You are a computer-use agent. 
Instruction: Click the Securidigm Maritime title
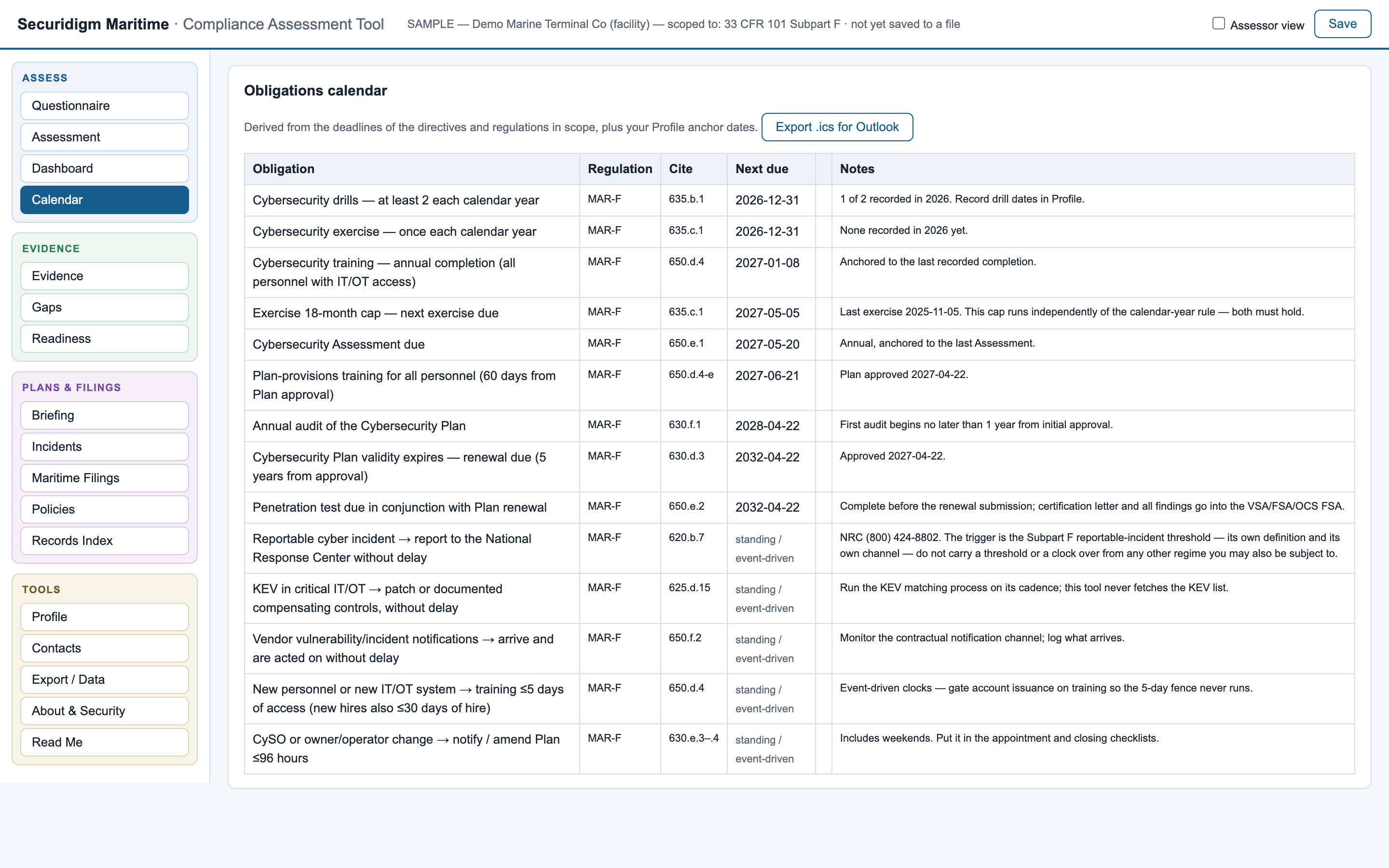click(93, 24)
